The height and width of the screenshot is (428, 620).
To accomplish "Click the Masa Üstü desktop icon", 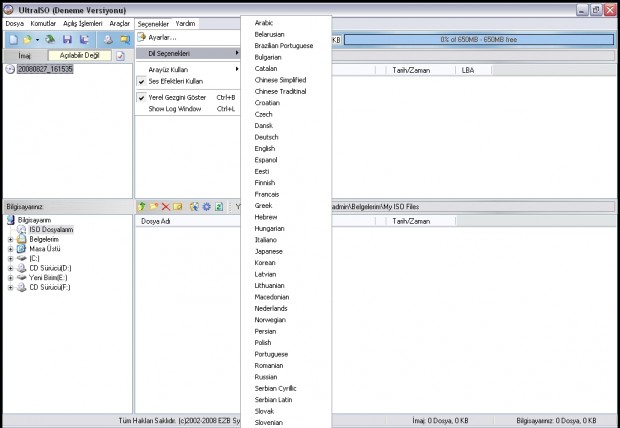I will (21, 249).
